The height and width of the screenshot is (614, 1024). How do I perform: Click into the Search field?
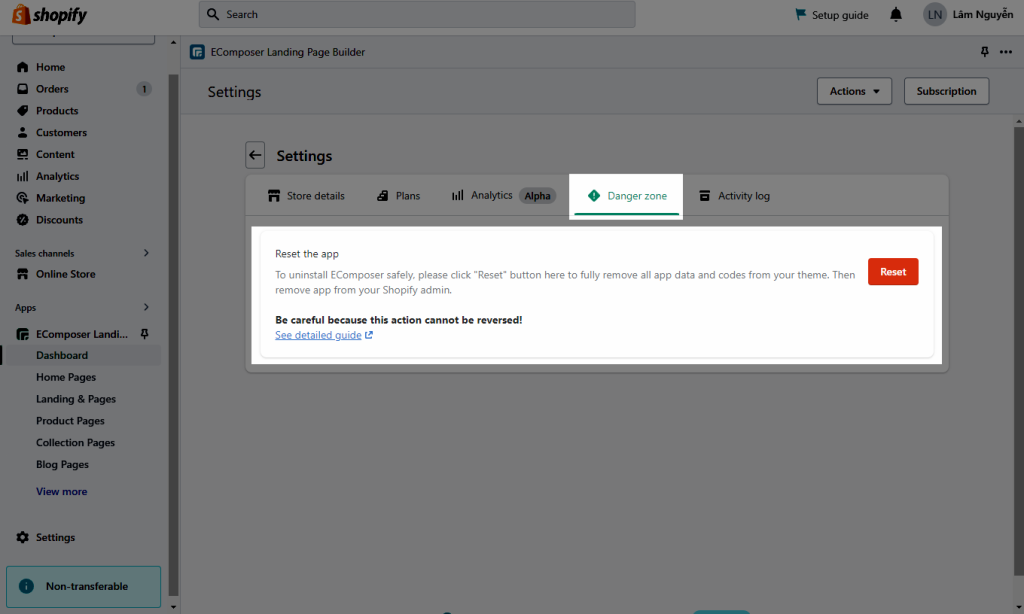pos(417,14)
